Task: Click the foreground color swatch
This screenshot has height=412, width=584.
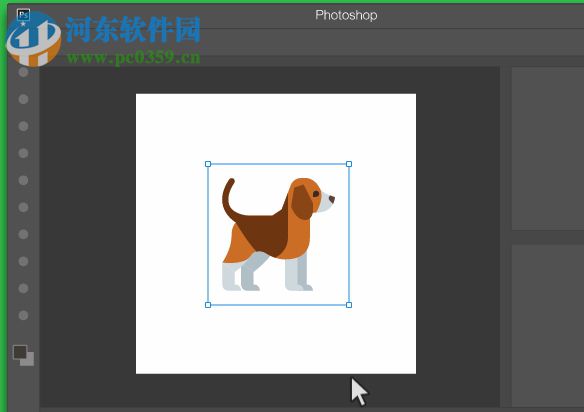Action: click(x=20, y=352)
